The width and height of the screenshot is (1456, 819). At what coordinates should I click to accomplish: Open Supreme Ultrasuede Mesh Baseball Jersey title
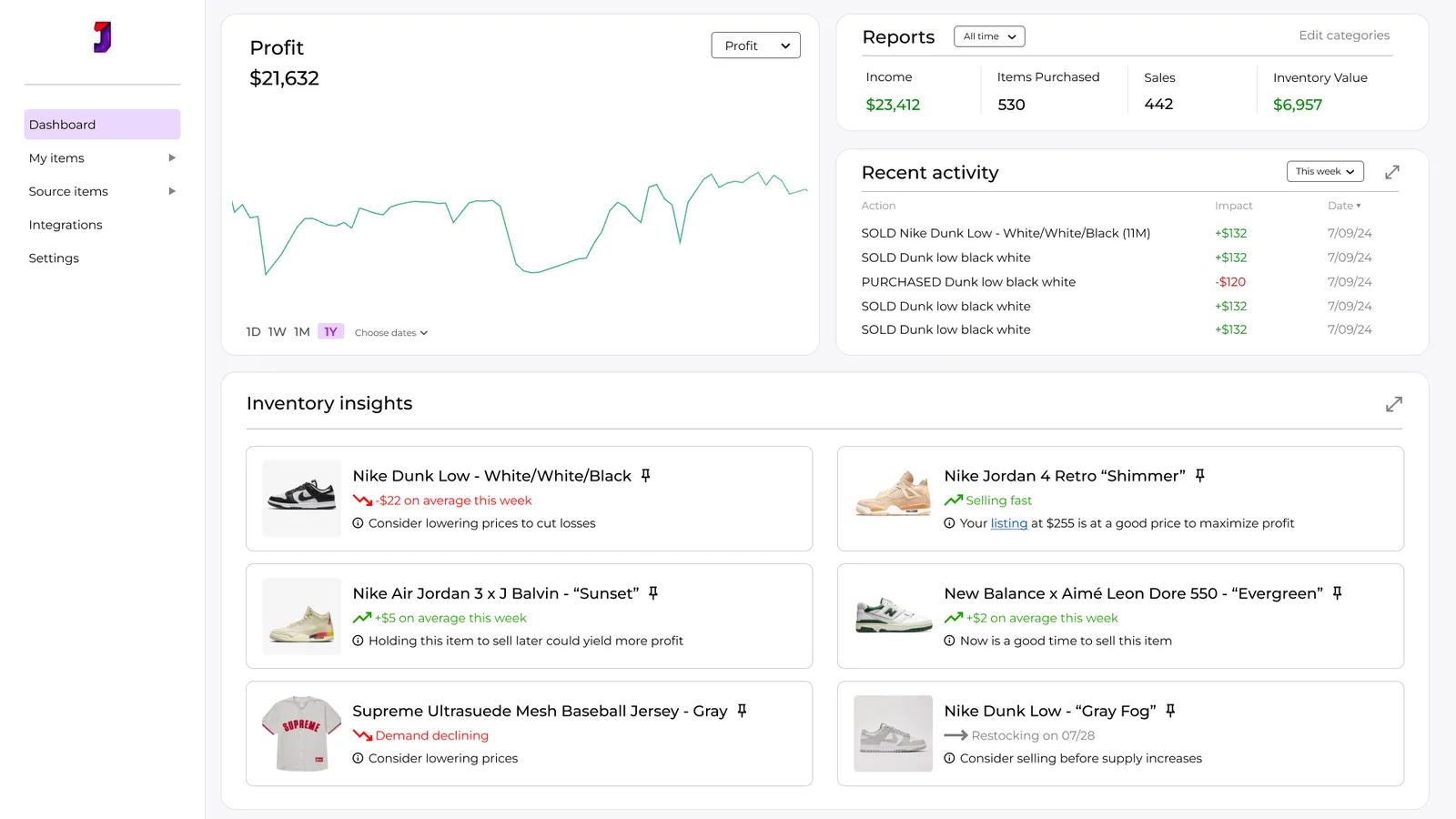click(540, 711)
